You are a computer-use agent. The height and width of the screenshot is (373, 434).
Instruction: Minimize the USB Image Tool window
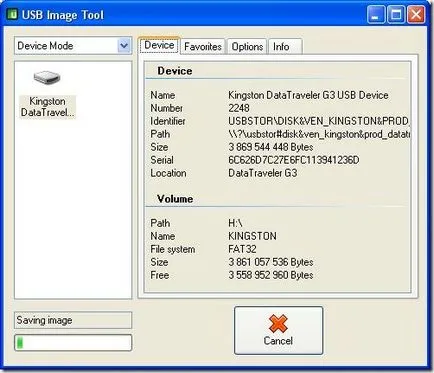(x=376, y=15)
